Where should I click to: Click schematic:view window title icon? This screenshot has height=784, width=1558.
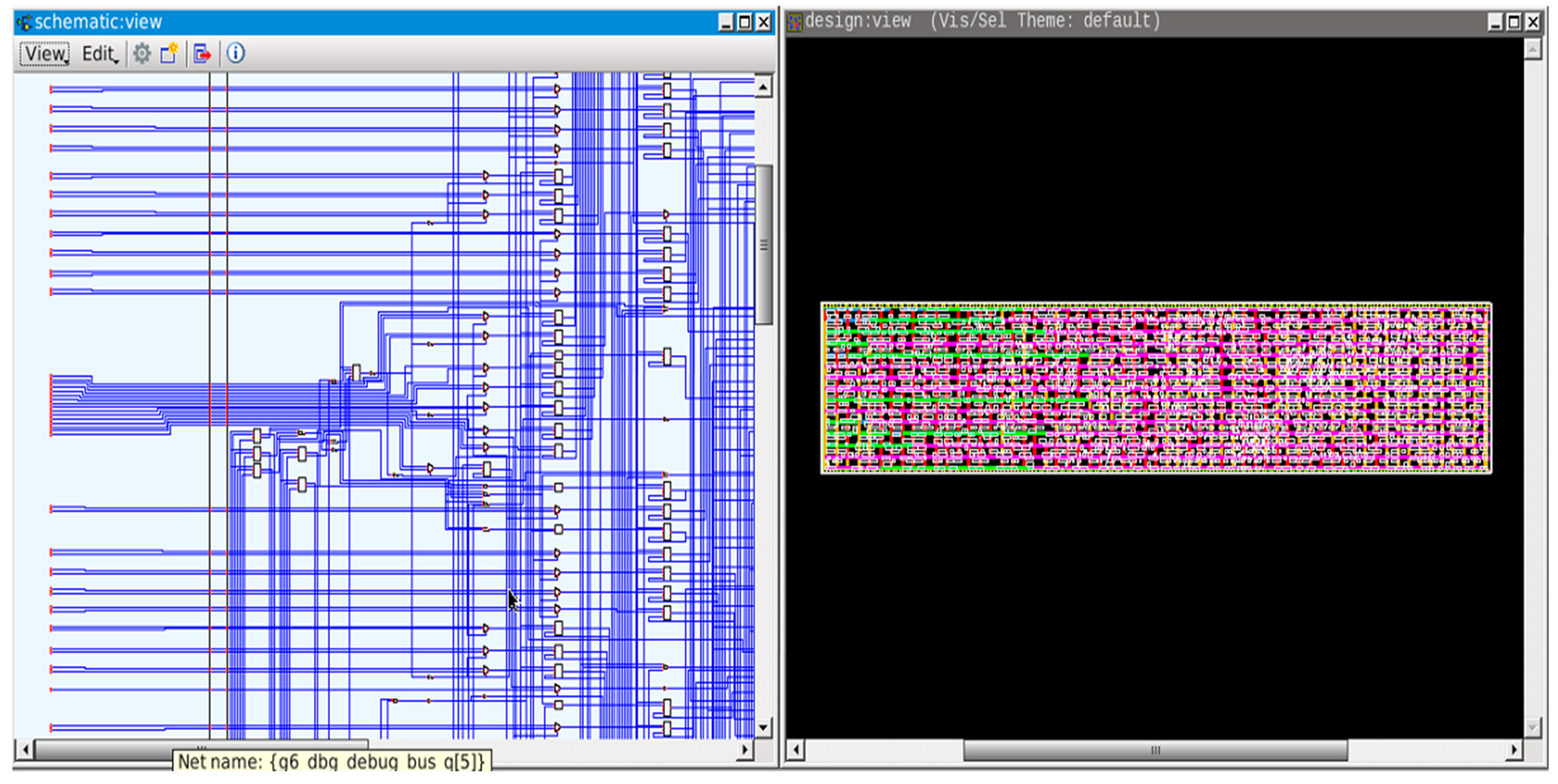(24, 23)
